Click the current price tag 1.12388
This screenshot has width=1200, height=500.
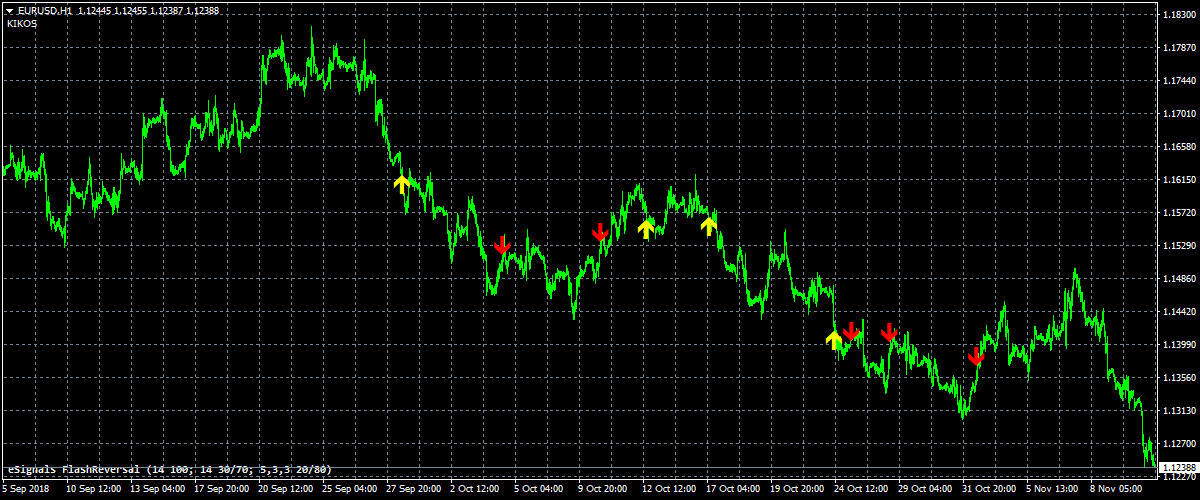(1180, 468)
